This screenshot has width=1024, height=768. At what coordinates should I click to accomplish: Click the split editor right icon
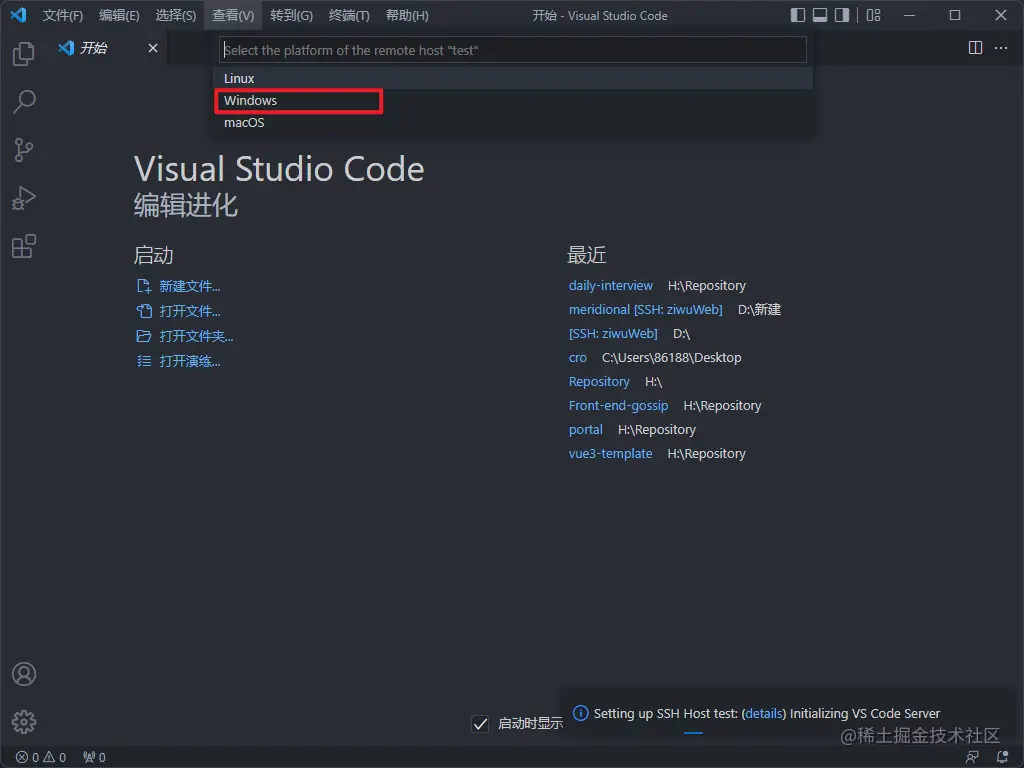click(975, 48)
